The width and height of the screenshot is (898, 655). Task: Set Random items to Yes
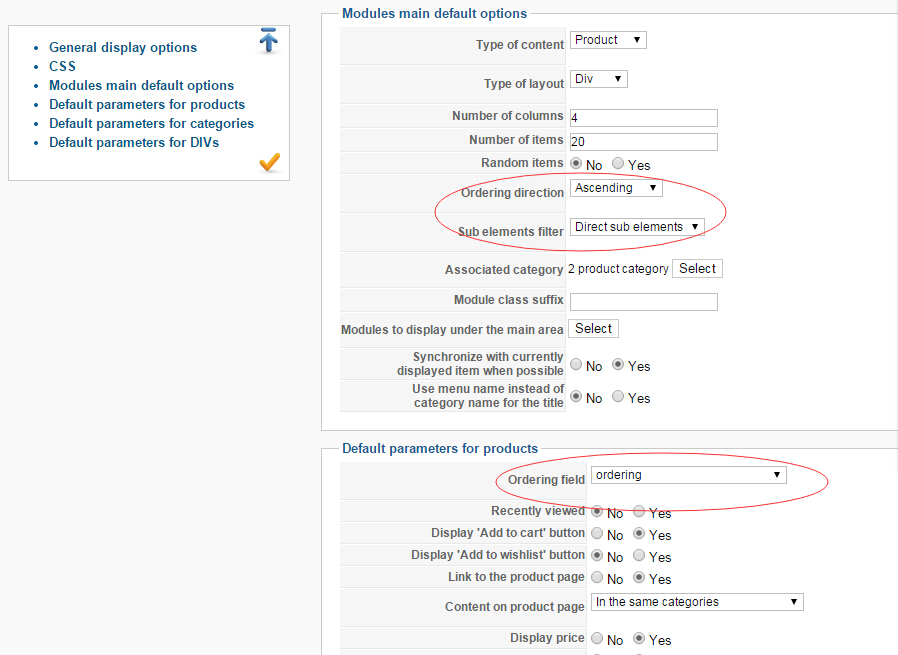point(618,164)
